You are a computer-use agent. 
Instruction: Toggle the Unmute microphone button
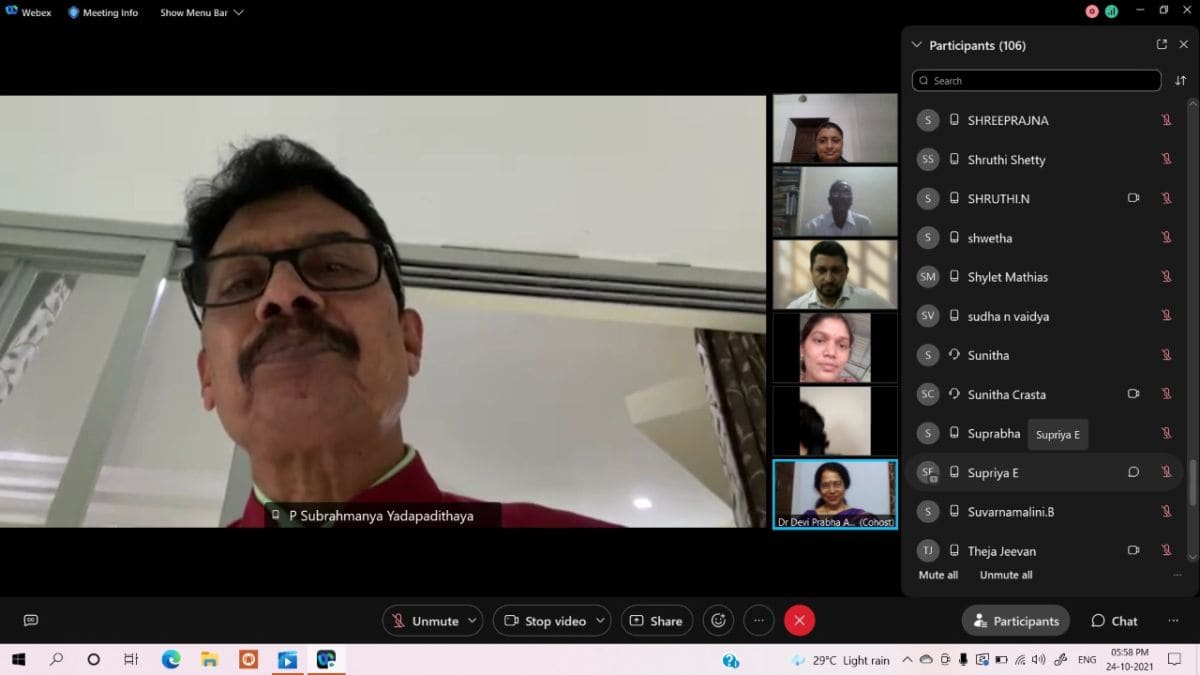(x=425, y=621)
